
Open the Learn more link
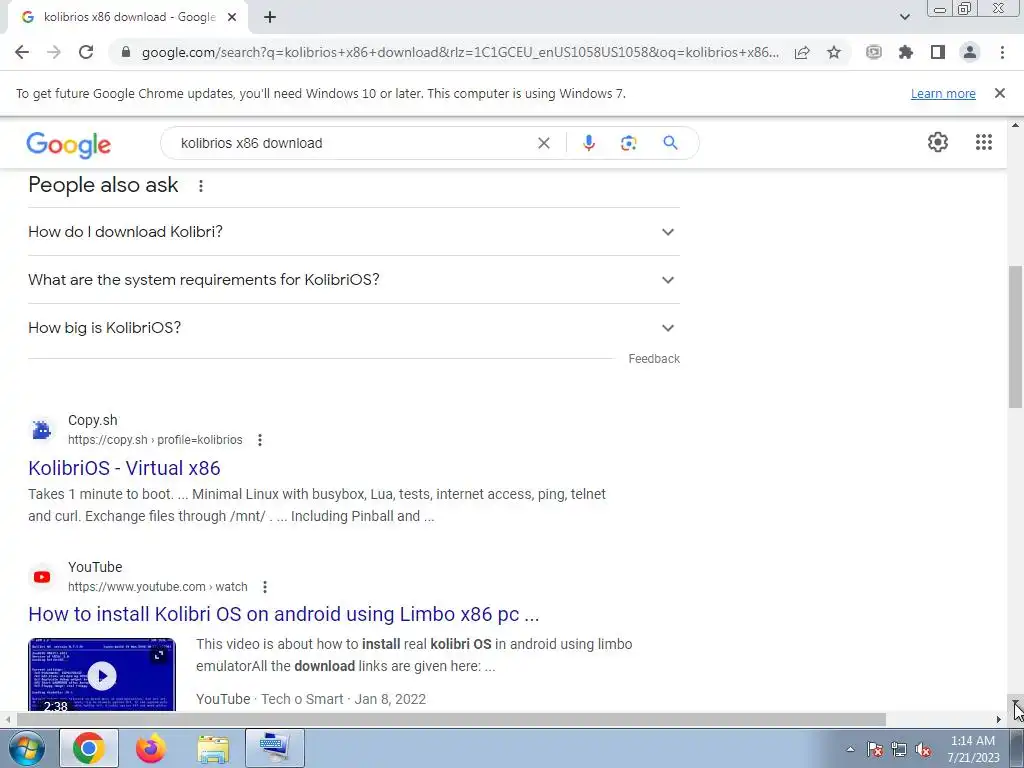click(943, 93)
